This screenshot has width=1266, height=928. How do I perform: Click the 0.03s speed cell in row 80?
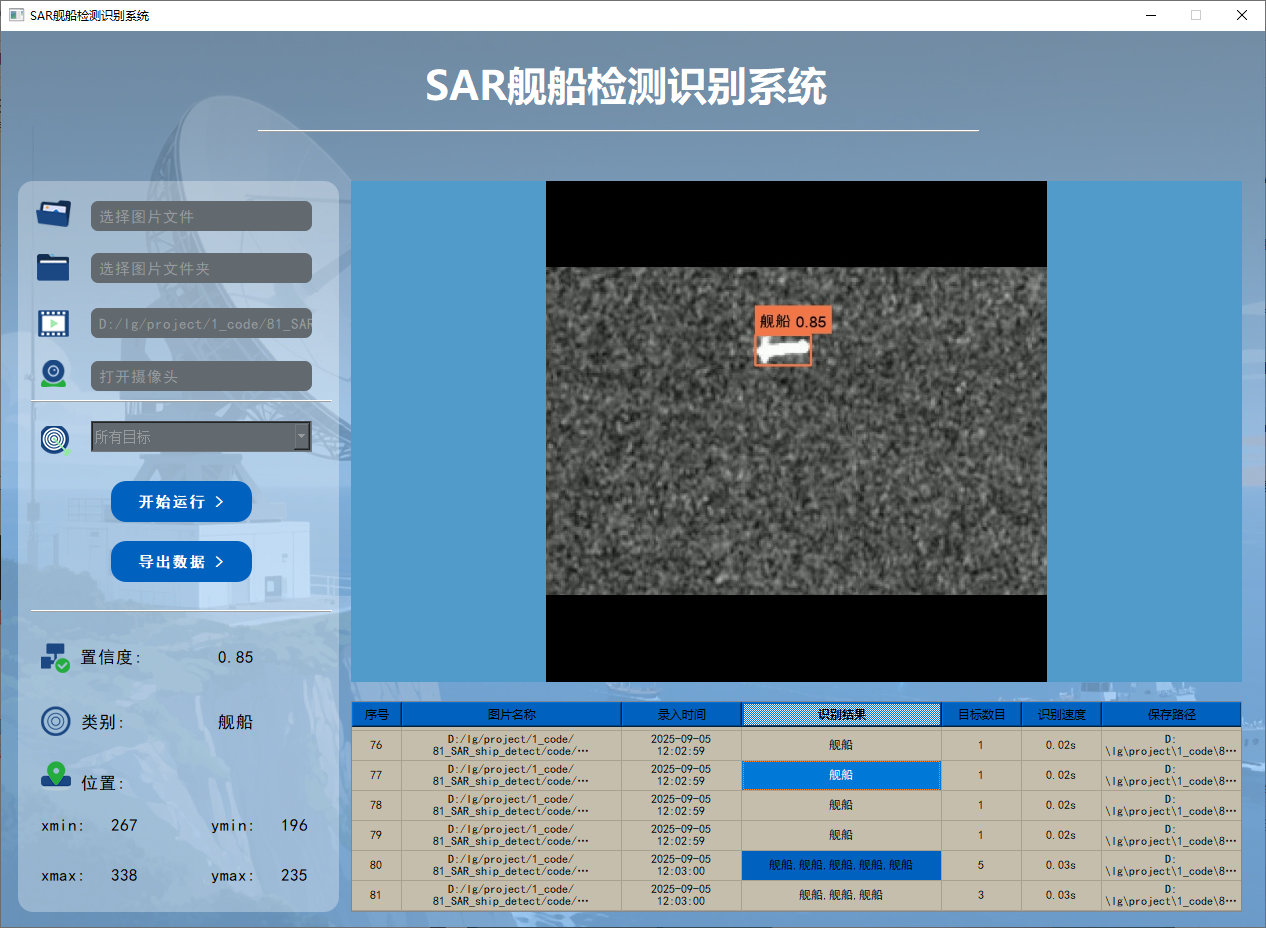point(1061,865)
